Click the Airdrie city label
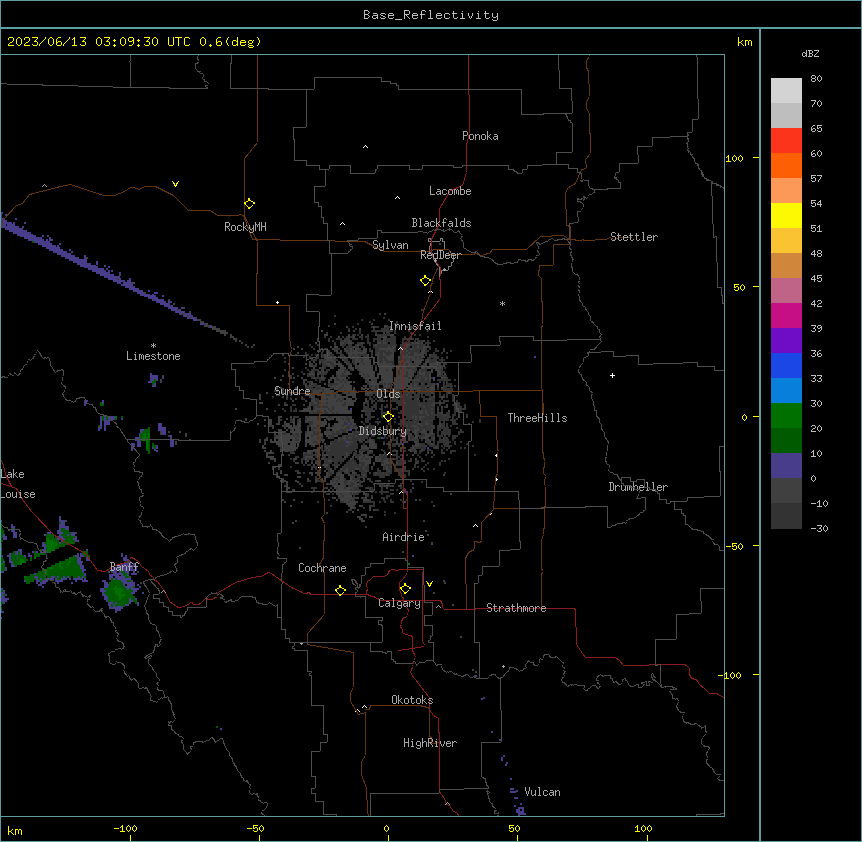The image size is (862, 842). 403,537
